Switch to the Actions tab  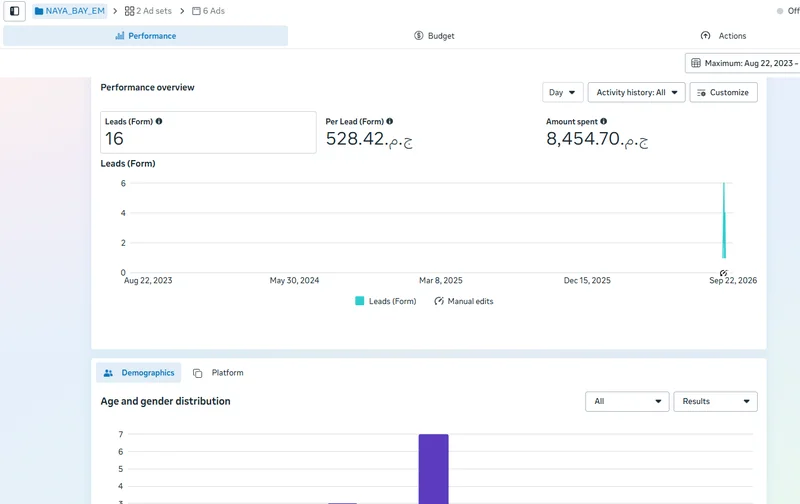pyautogui.click(x=723, y=36)
